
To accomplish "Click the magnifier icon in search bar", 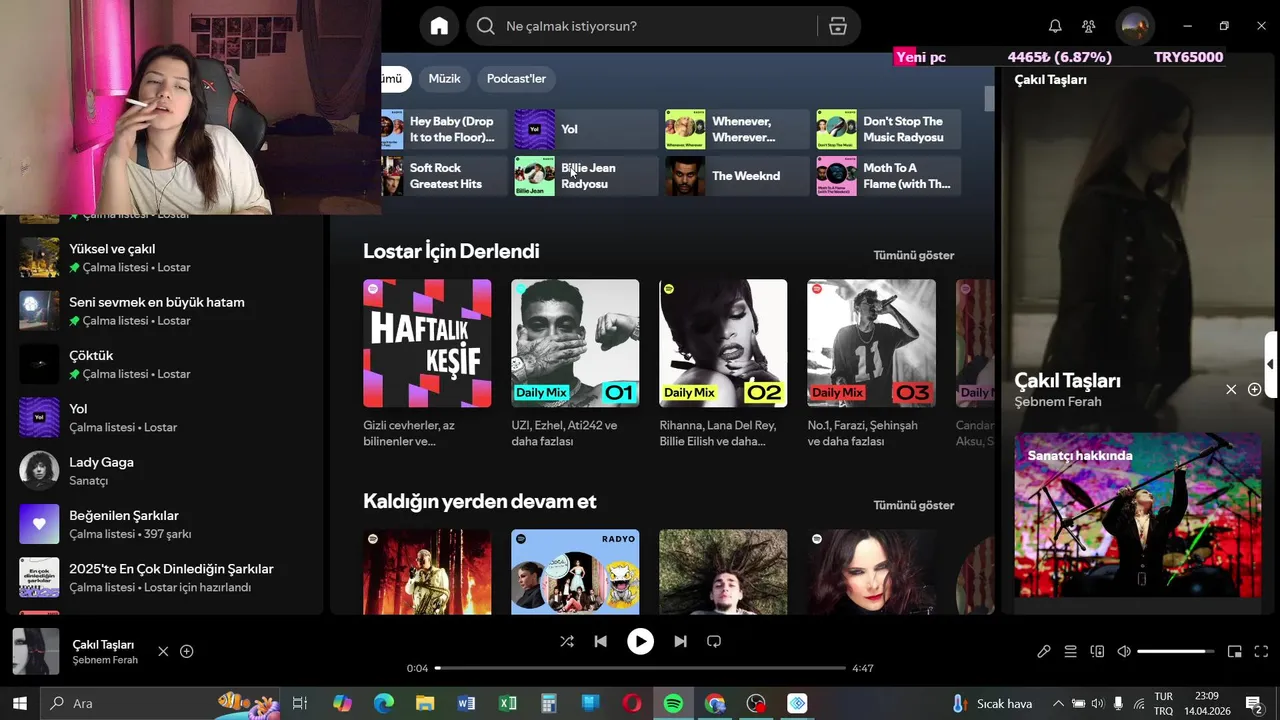I will click(486, 26).
